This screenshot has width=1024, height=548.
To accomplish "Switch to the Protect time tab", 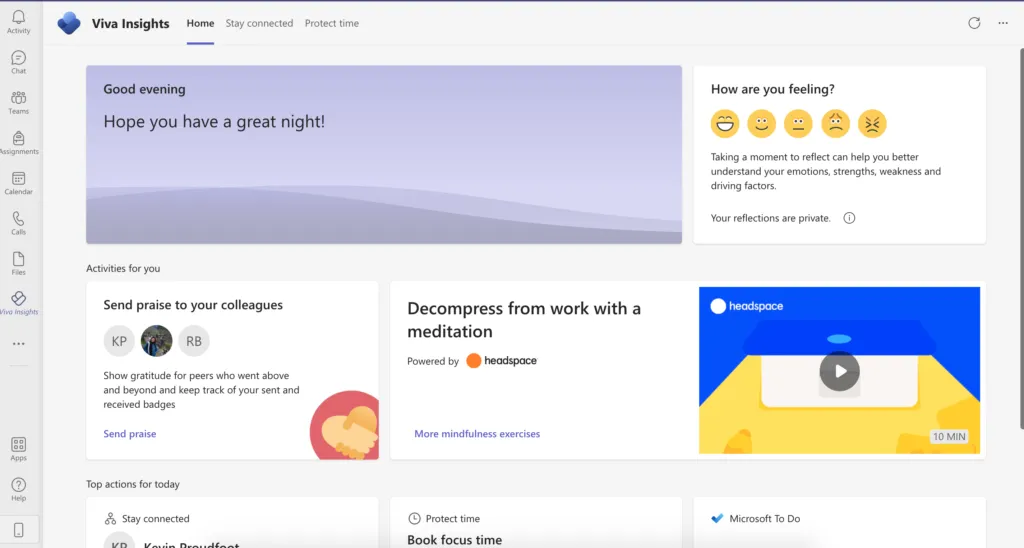I will [332, 23].
